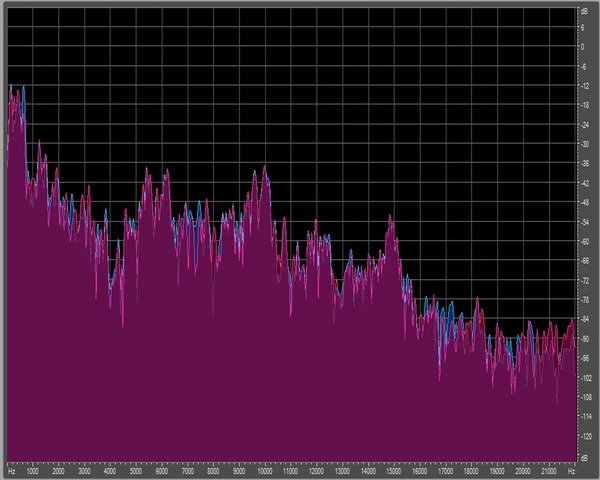The width and height of the screenshot is (600, 480).
Task: Click the -18 dB scale label
Action: point(584,106)
